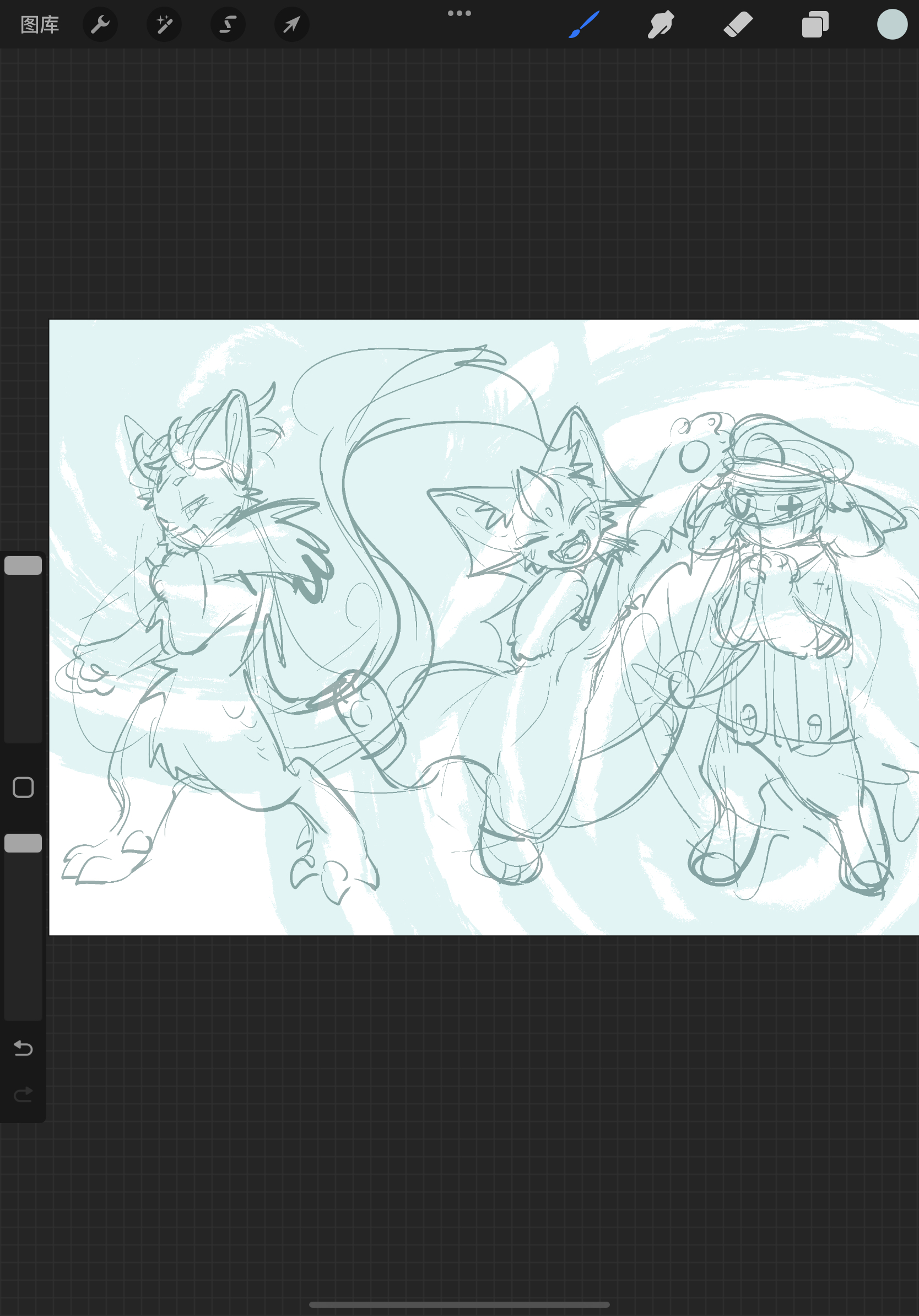Open the active color picker circle
The height and width of the screenshot is (1316, 919).
point(892,25)
